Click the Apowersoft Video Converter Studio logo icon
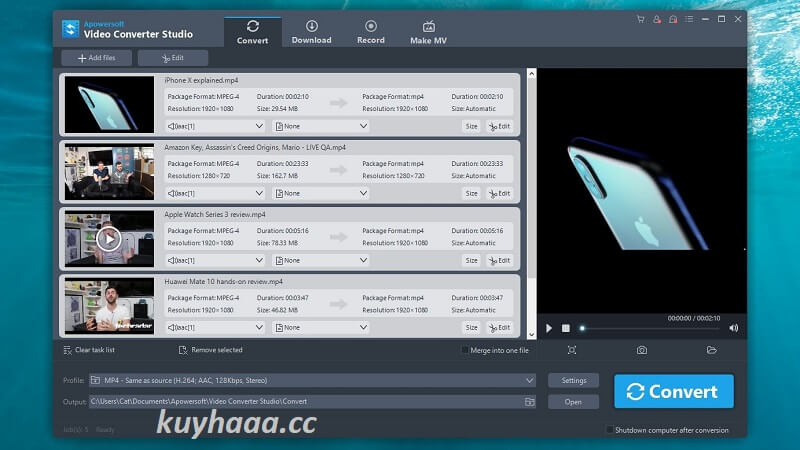The height and width of the screenshot is (450, 800). tap(70, 29)
